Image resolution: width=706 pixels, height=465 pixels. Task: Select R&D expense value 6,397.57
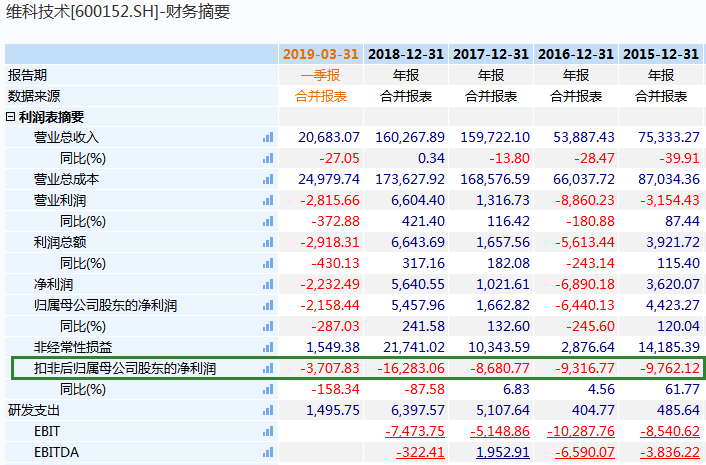pos(418,410)
